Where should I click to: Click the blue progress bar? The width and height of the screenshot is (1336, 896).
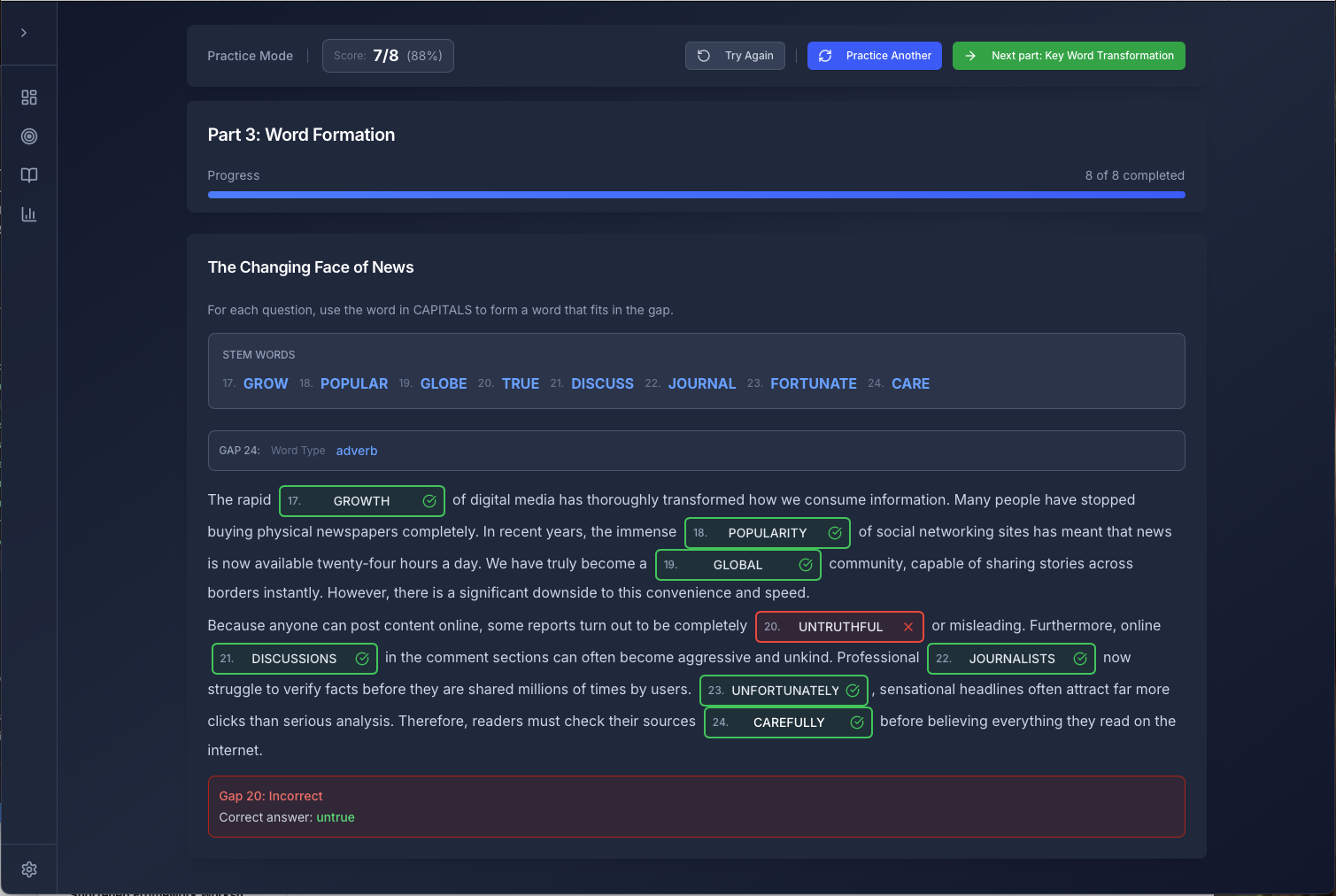pyautogui.click(x=696, y=195)
